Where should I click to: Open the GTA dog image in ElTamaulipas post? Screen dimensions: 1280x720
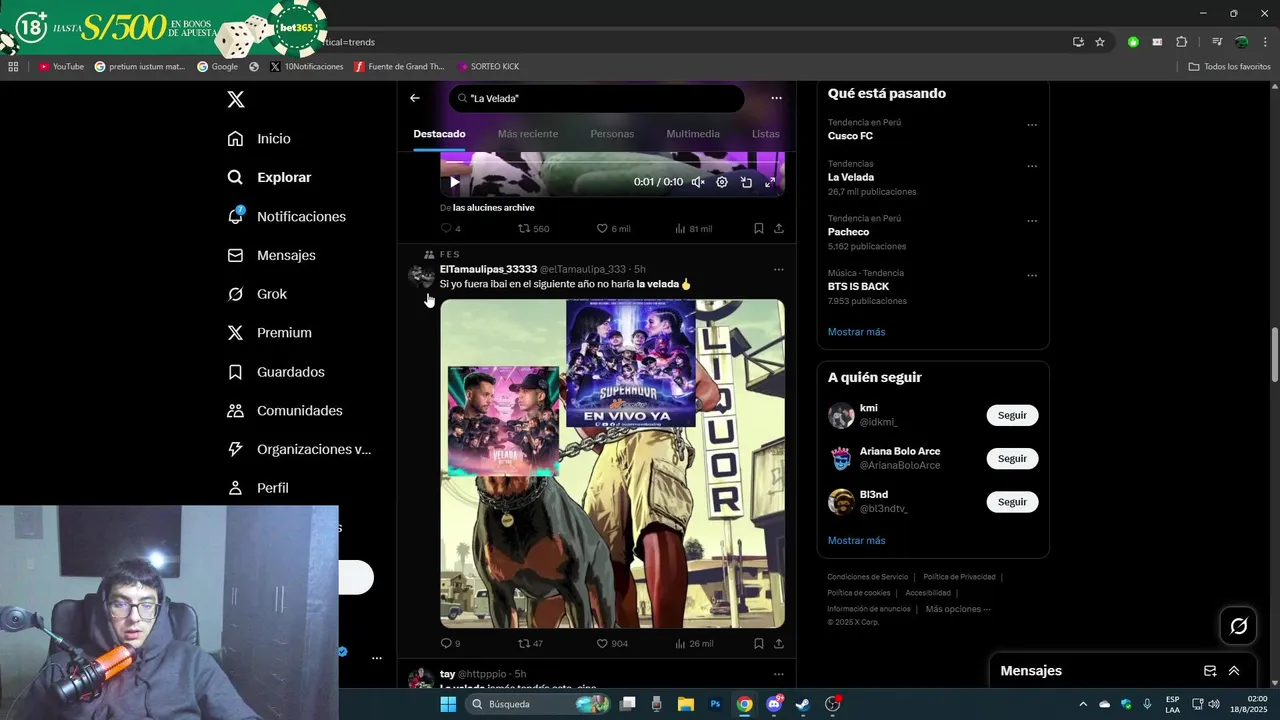coord(612,464)
